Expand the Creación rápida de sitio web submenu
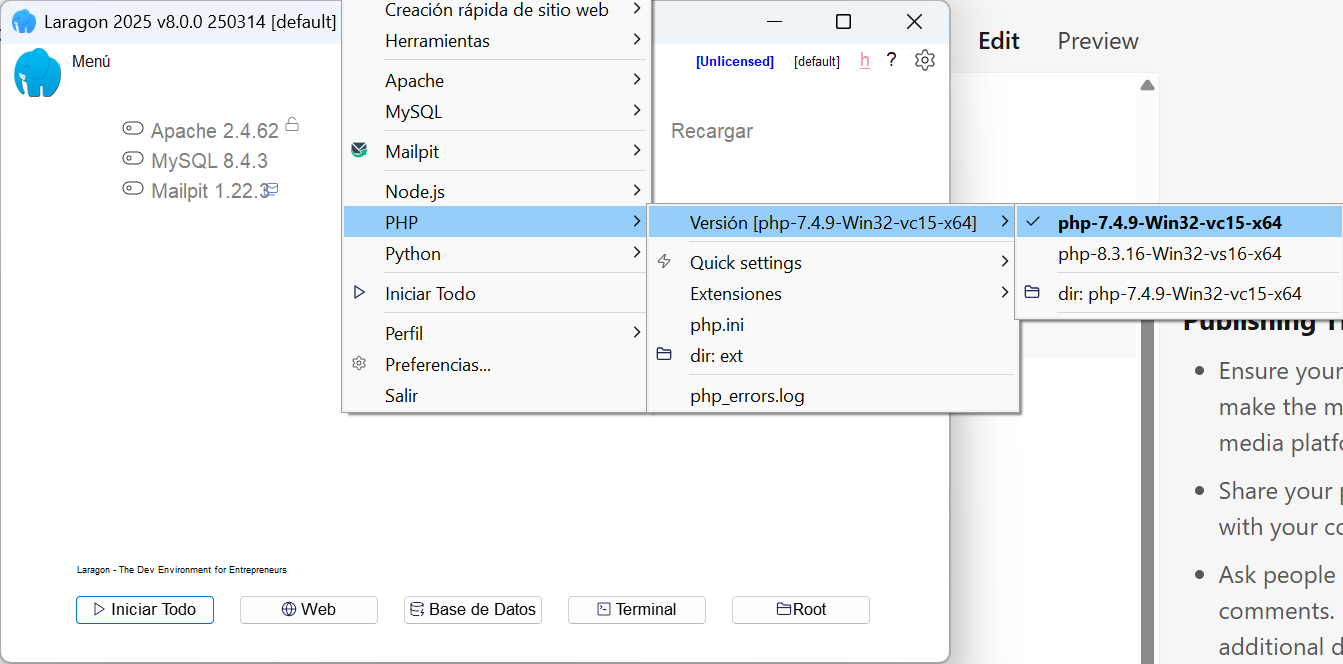 497,10
